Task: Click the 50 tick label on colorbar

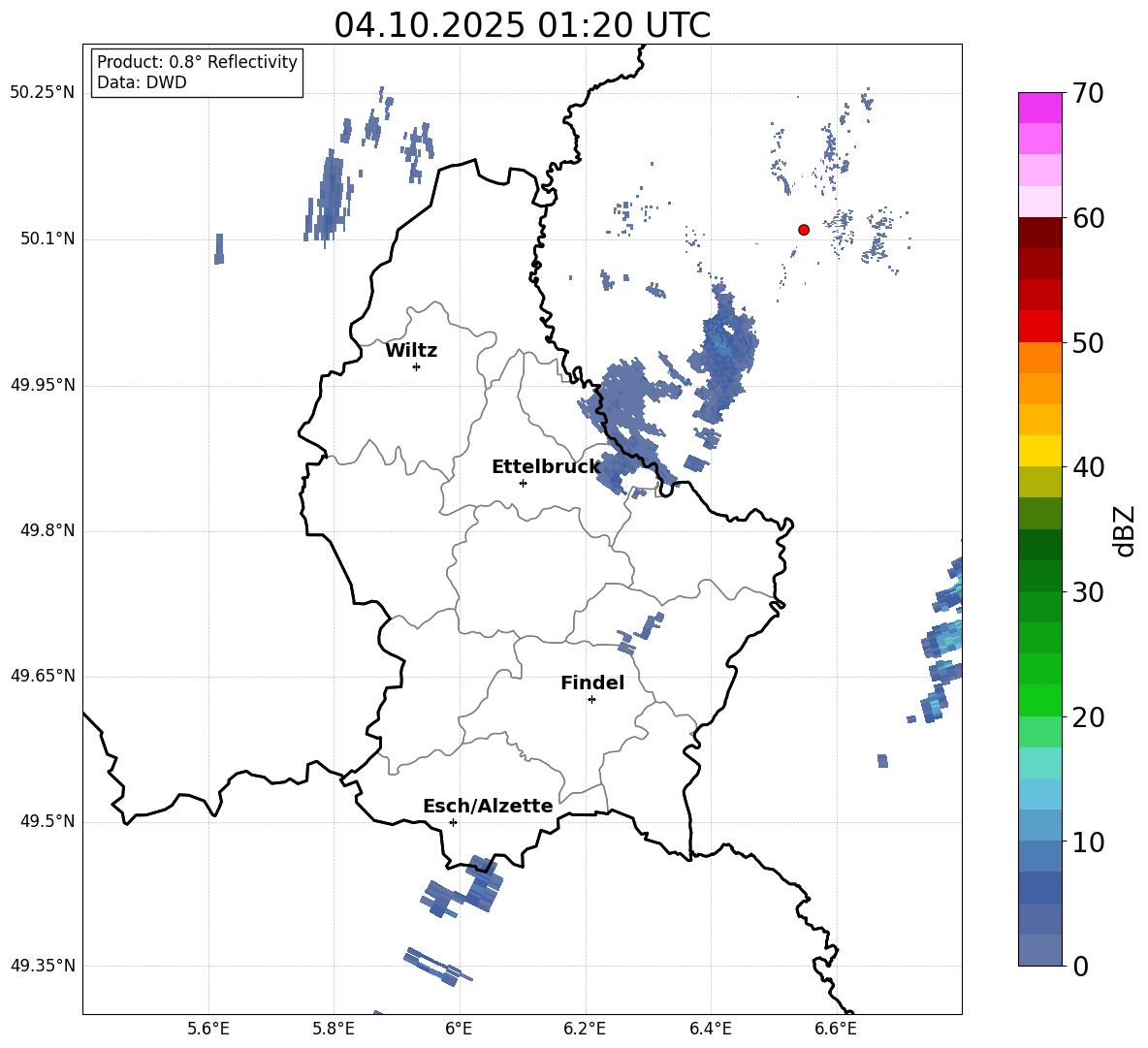Action: tap(1089, 343)
